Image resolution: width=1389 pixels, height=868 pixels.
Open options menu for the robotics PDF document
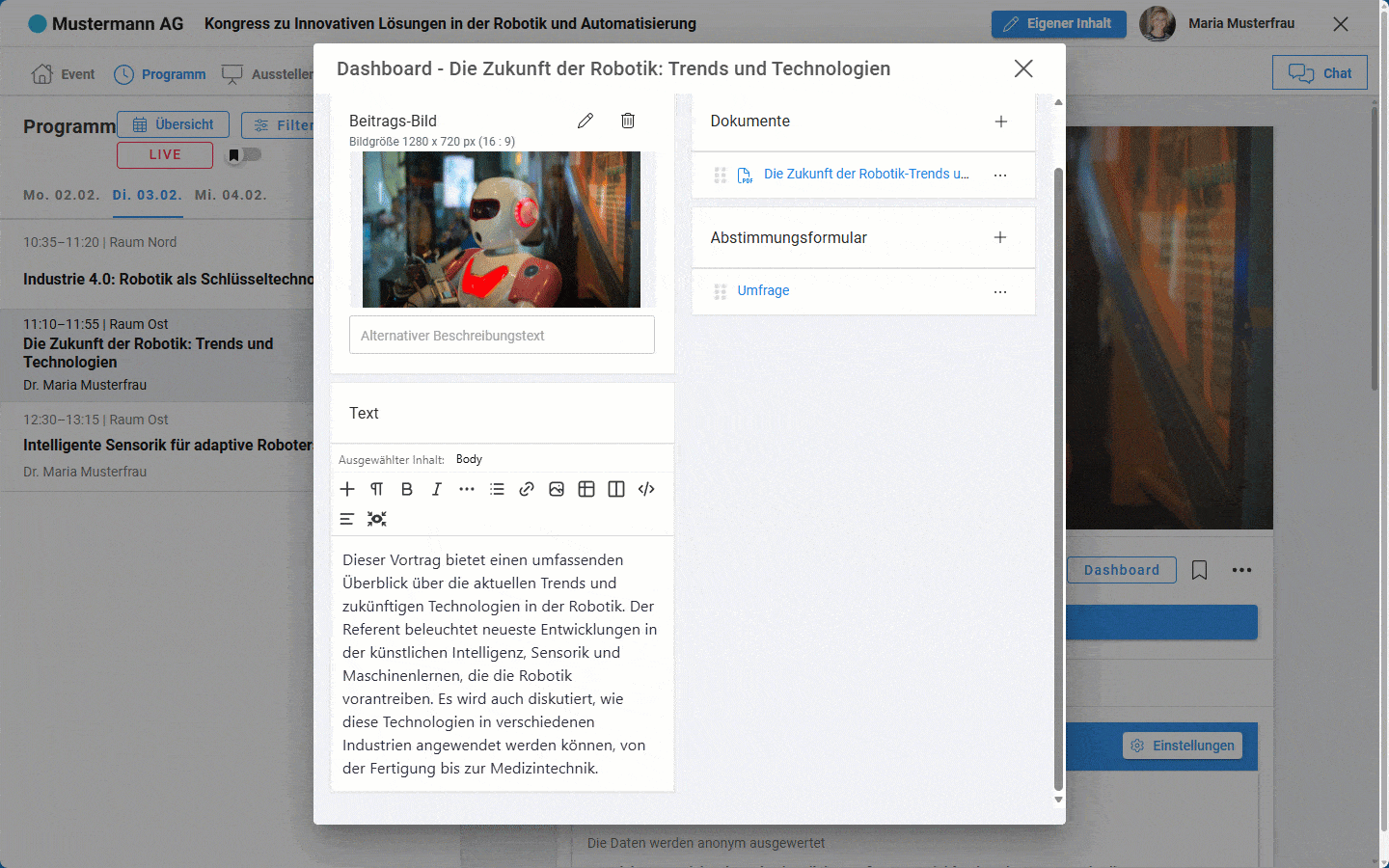1000,175
